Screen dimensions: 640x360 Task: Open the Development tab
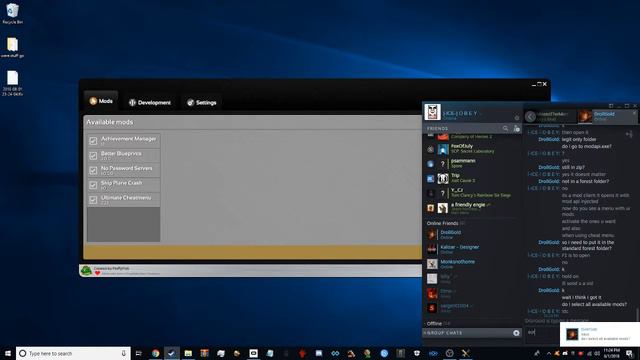pyautogui.click(x=150, y=102)
